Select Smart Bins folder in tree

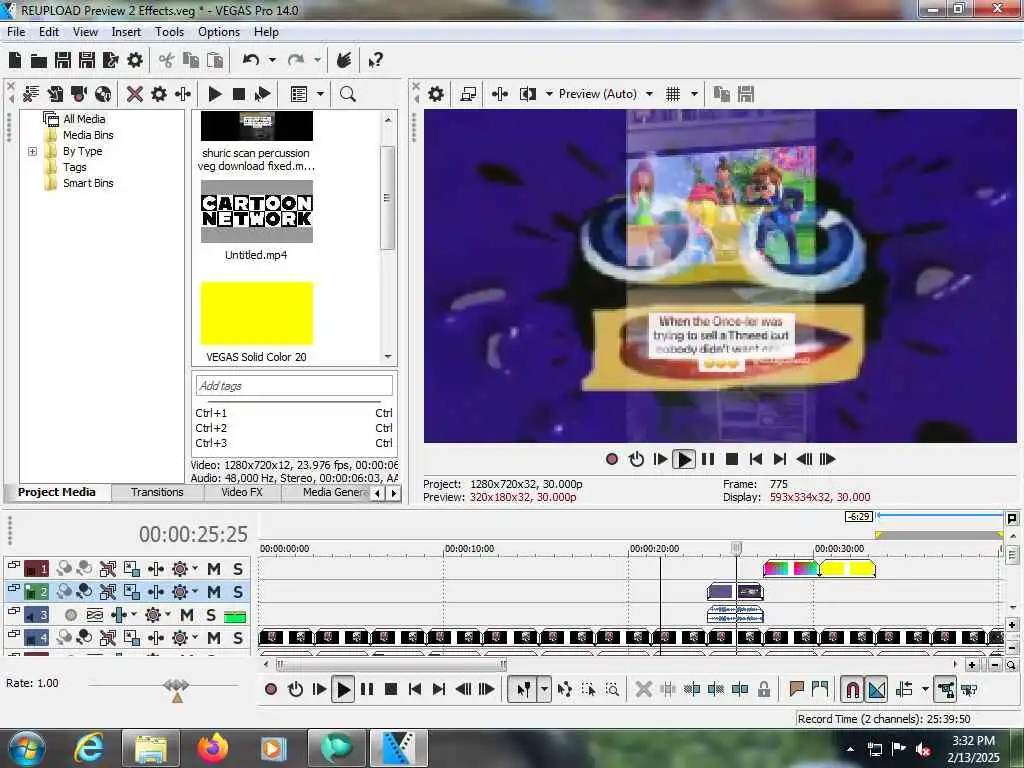click(x=88, y=184)
